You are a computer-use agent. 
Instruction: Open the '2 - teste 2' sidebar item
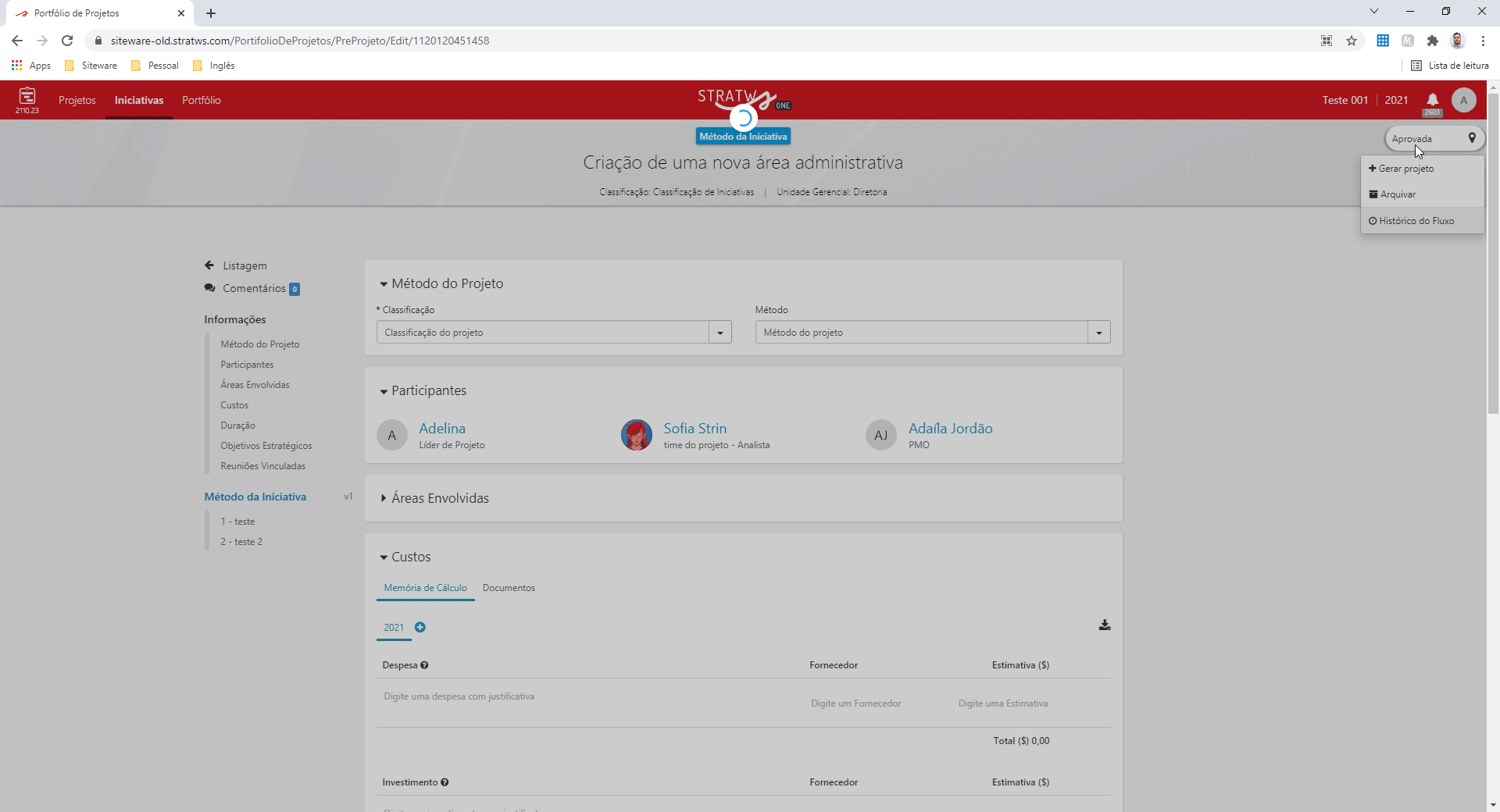[x=241, y=542]
